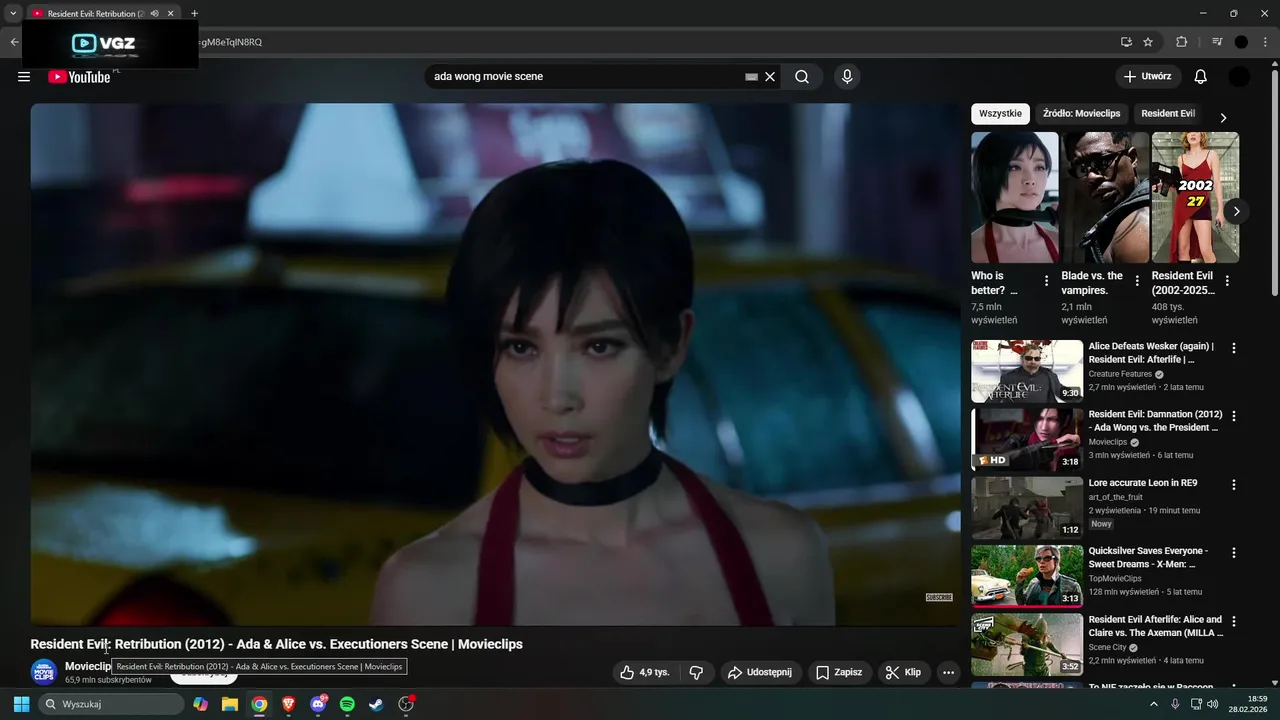Click the Windows 'Wyszukaj' taskbar search box
Image resolution: width=1280 pixels, height=720 pixels.
pos(112,704)
